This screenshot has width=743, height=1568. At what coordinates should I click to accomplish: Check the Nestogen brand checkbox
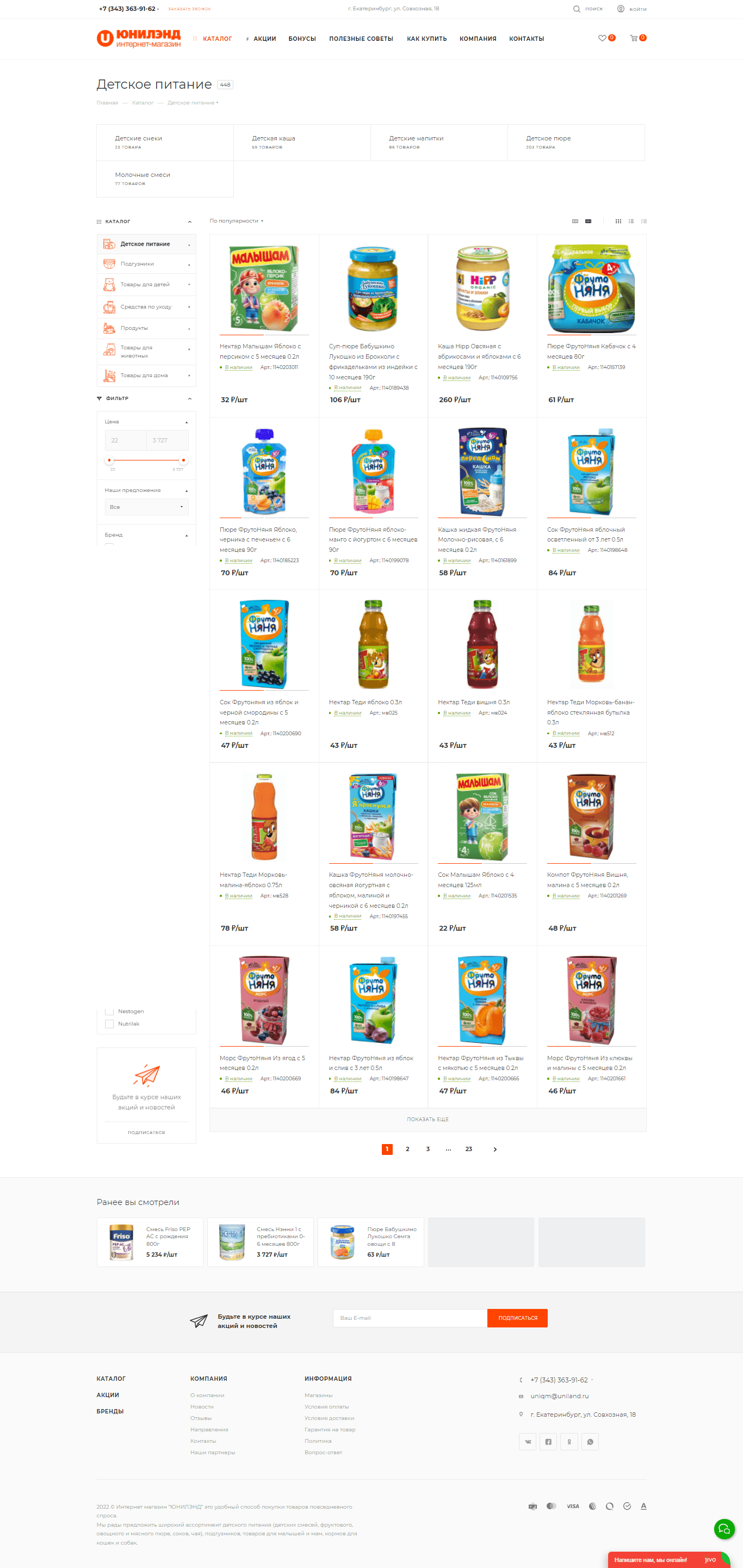point(109,1011)
